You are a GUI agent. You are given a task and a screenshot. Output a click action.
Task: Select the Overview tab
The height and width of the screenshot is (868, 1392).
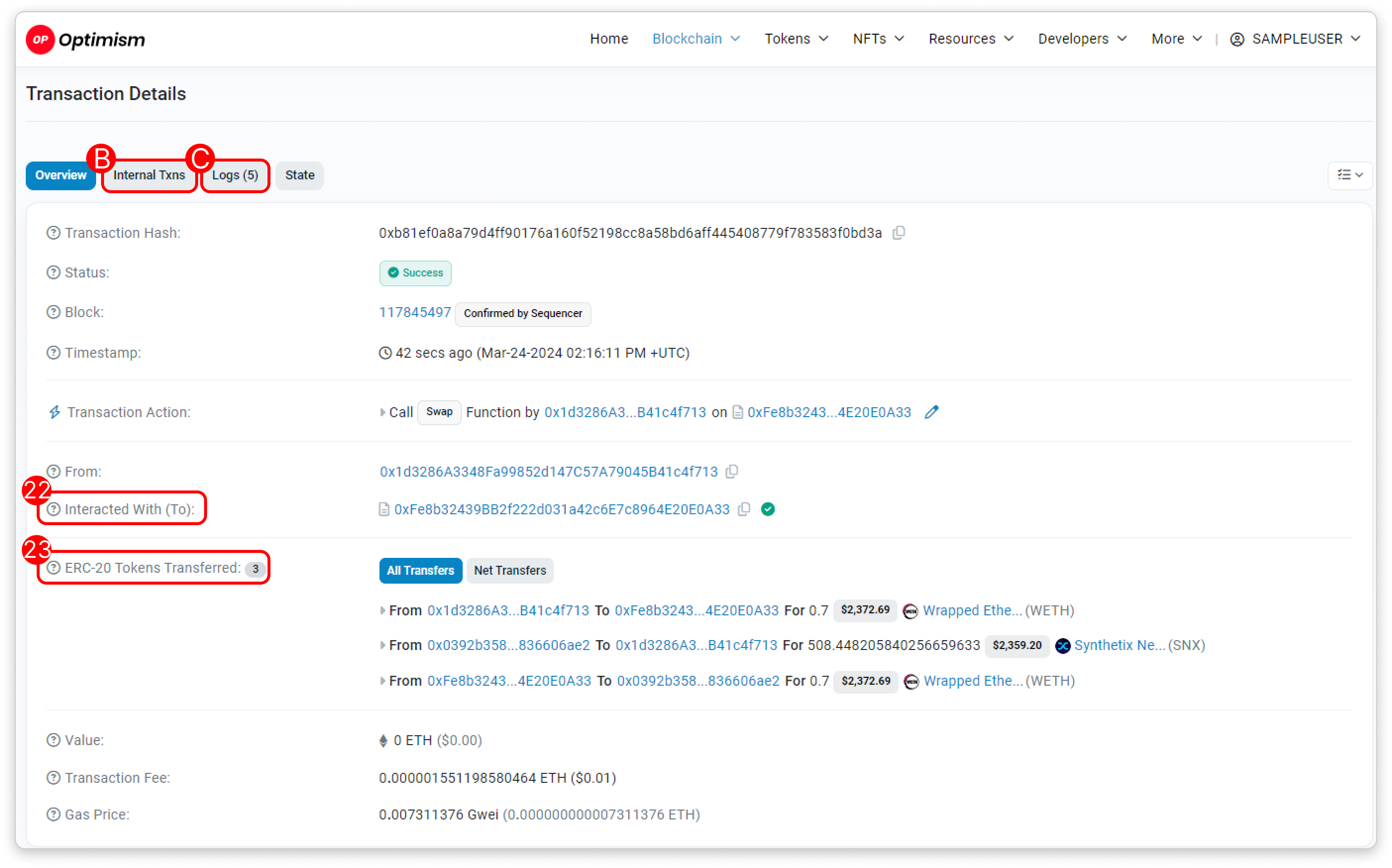point(60,176)
